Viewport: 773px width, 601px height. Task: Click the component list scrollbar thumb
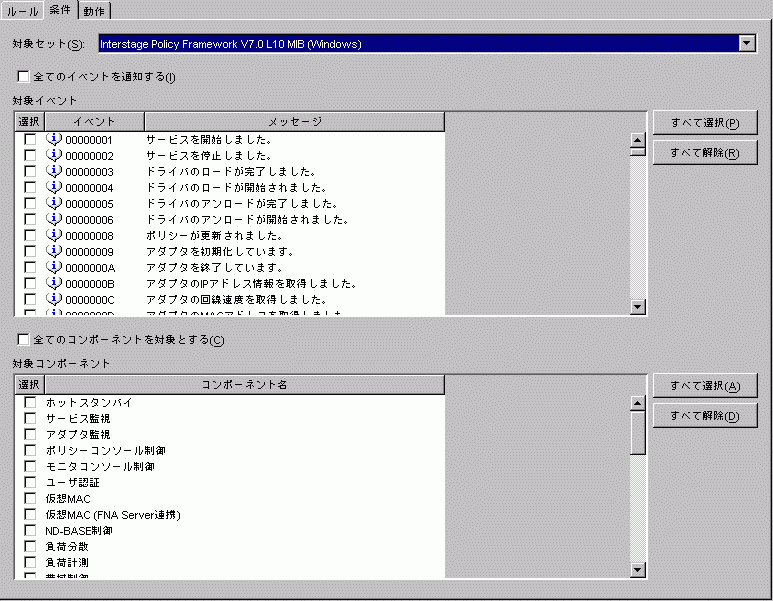[637, 433]
